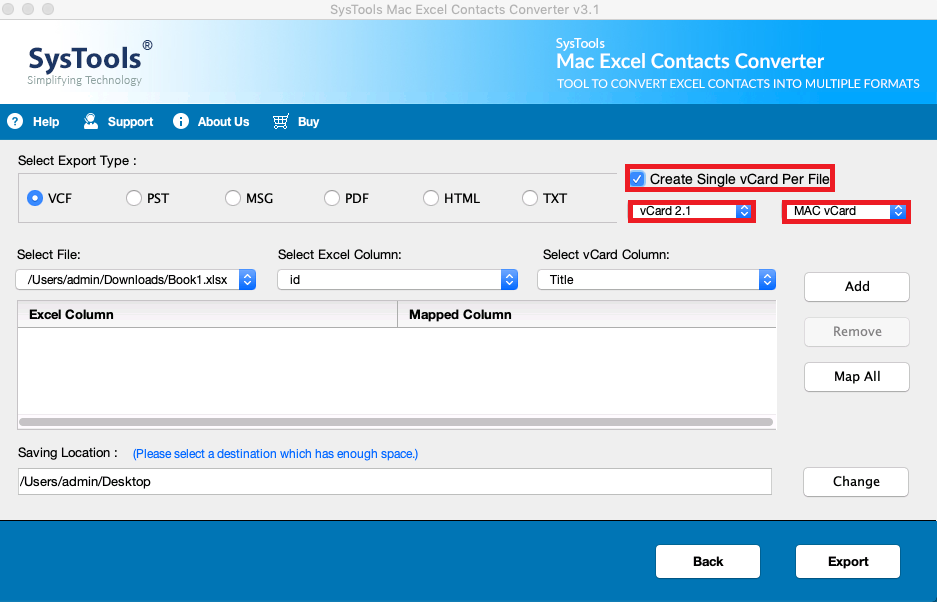Open the vCard 2.1 version dropdown

(691, 211)
